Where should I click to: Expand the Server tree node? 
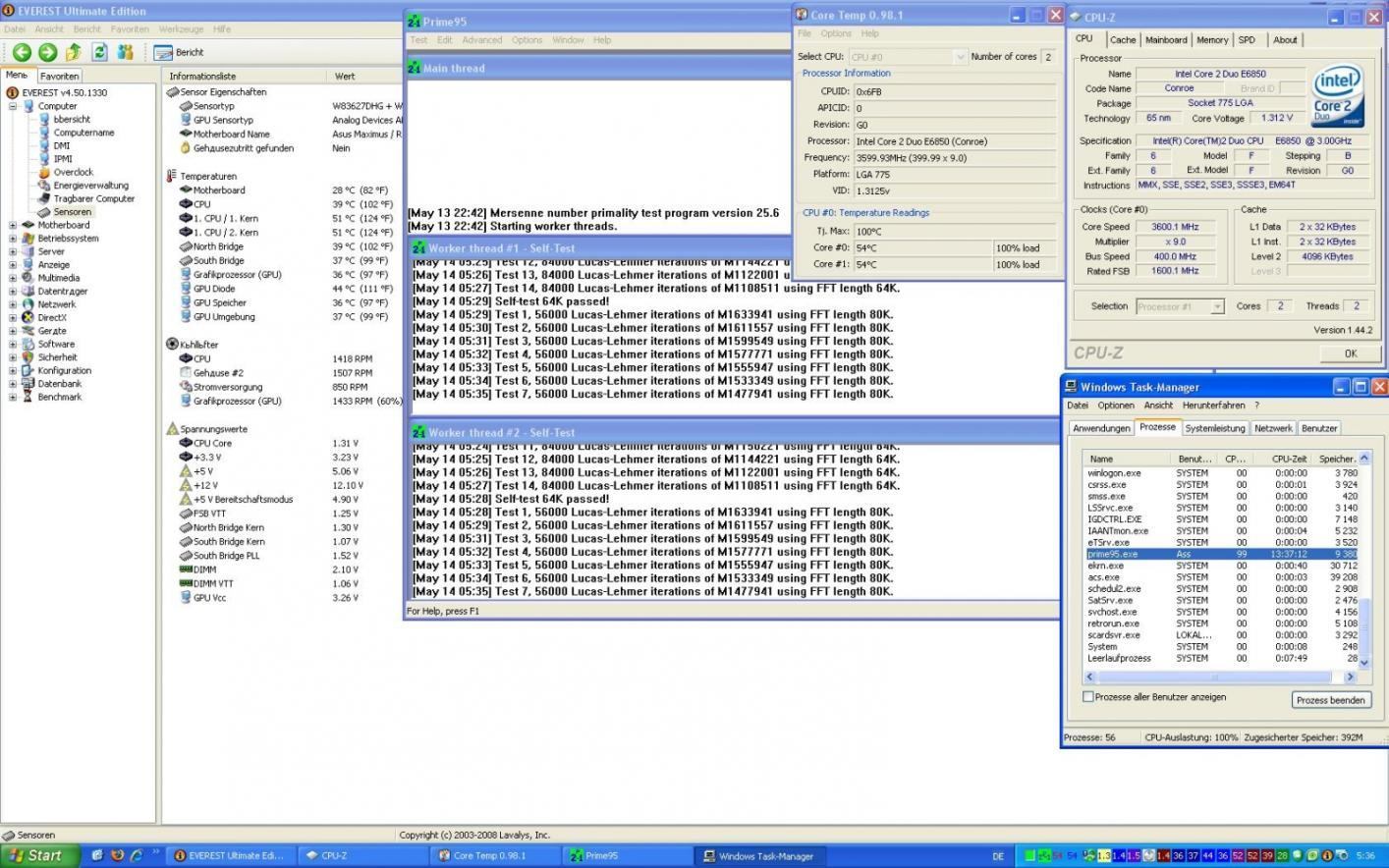[x=13, y=251]
